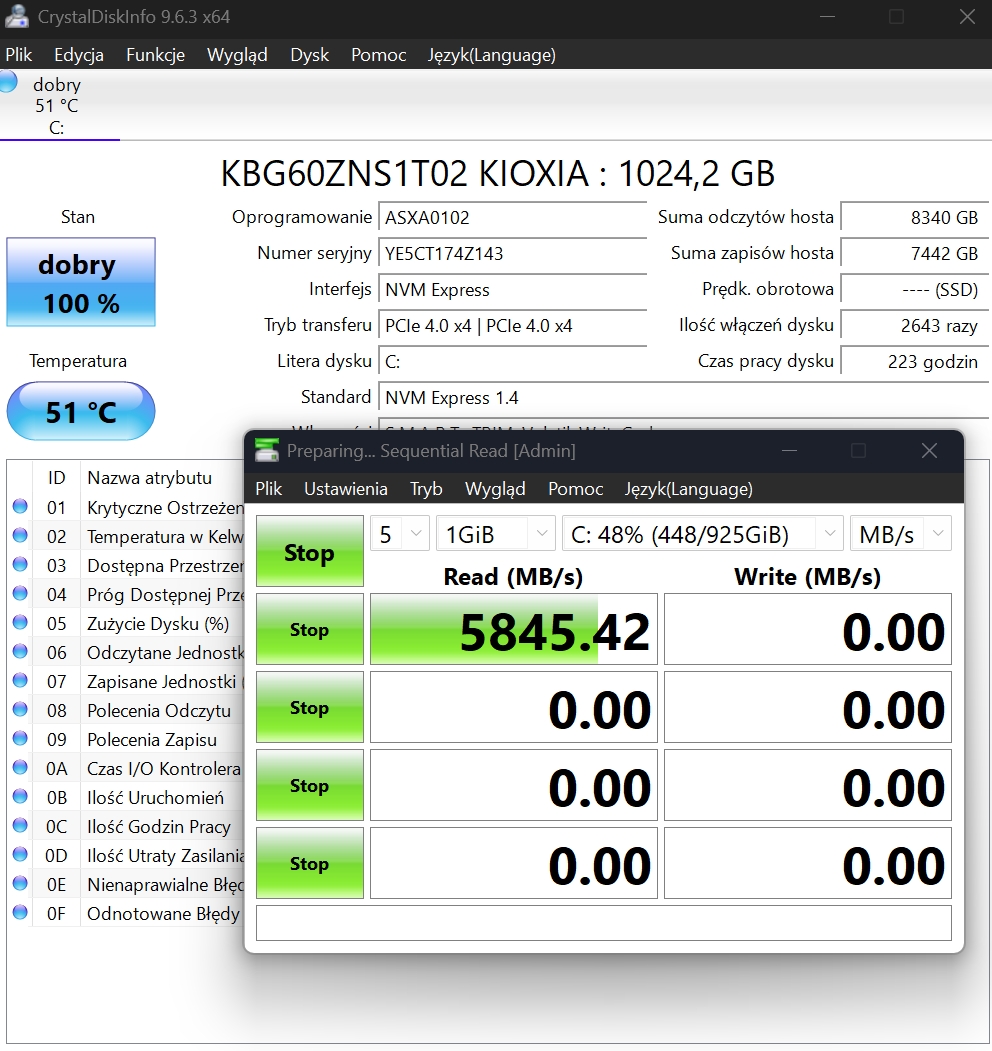Screen dimensions: 992x1051
Task: Click the status dot for attribute 0F
Action: coord(19,913)
